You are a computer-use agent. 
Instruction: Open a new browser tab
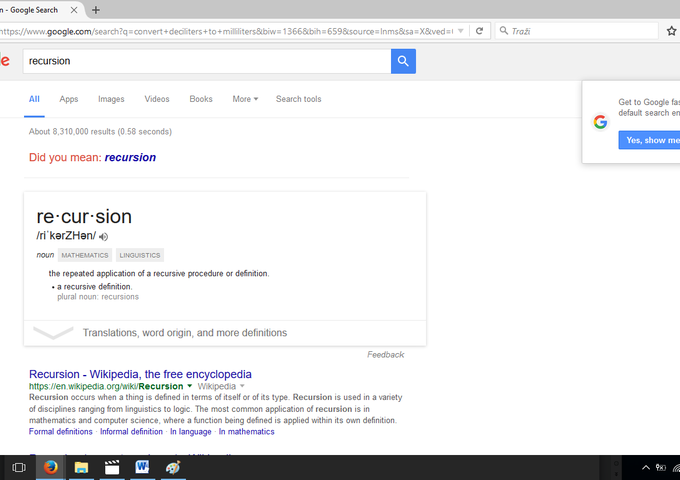[96, 10]
